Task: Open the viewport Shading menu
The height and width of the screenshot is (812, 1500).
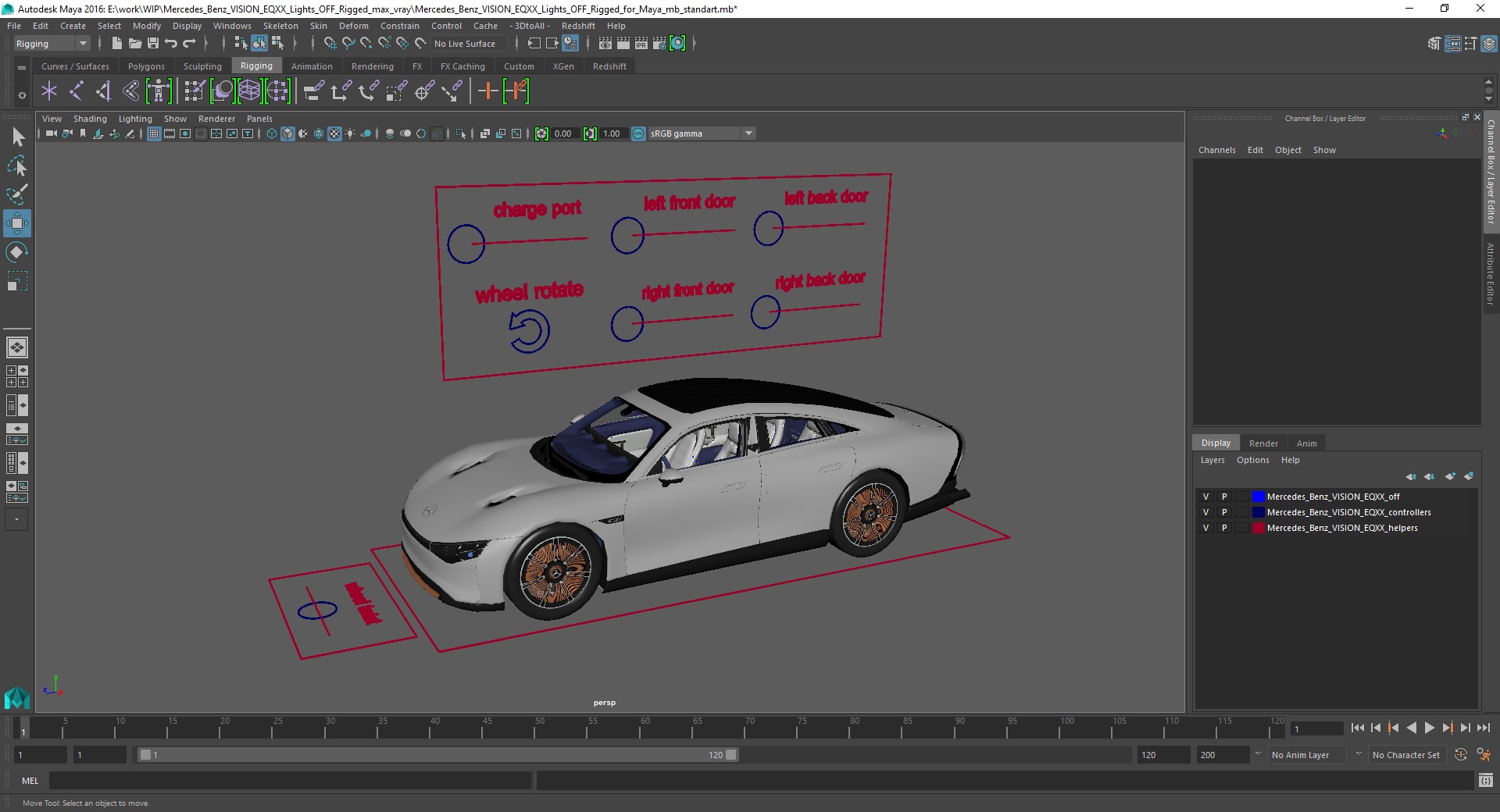Action: pos(90,119)
